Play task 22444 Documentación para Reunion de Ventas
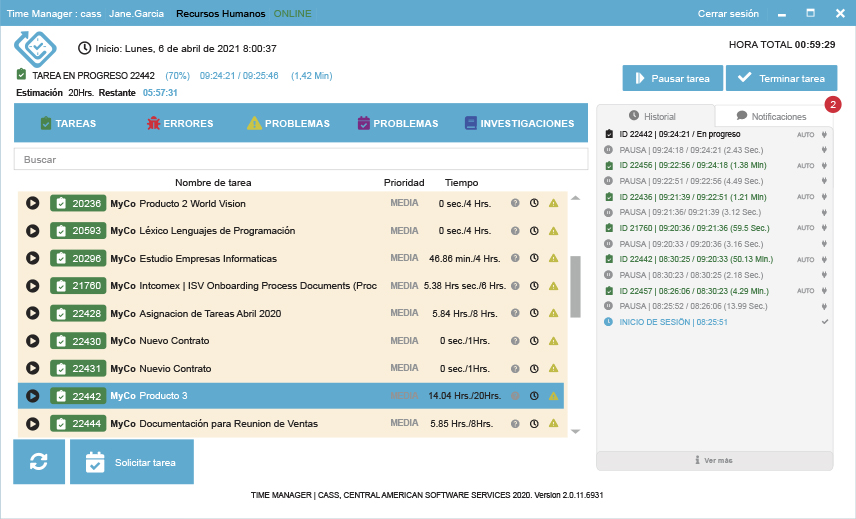 point(32,423)
